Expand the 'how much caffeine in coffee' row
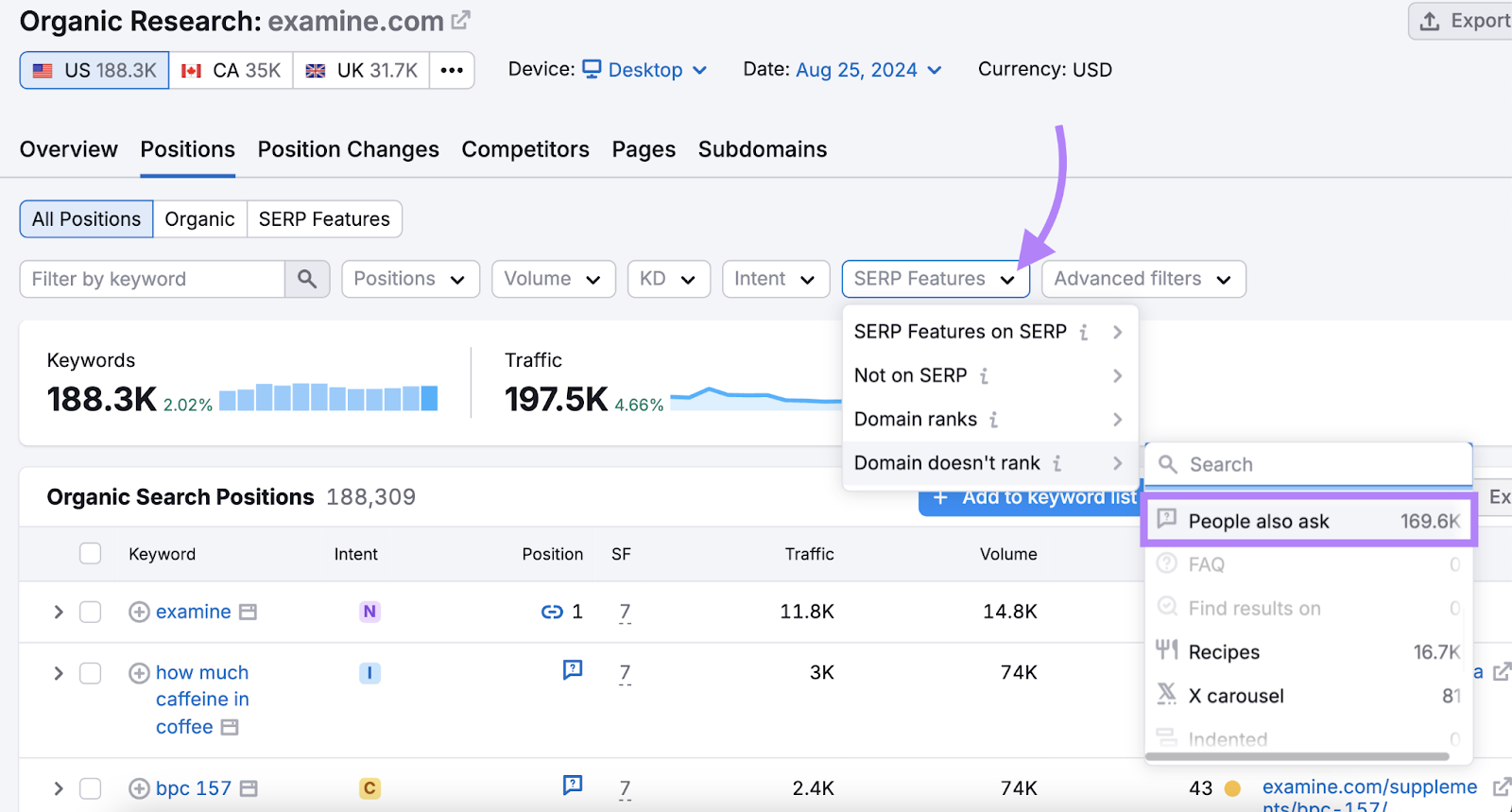The width and height of the screenshot is (1512, 812). pos(59,673)
